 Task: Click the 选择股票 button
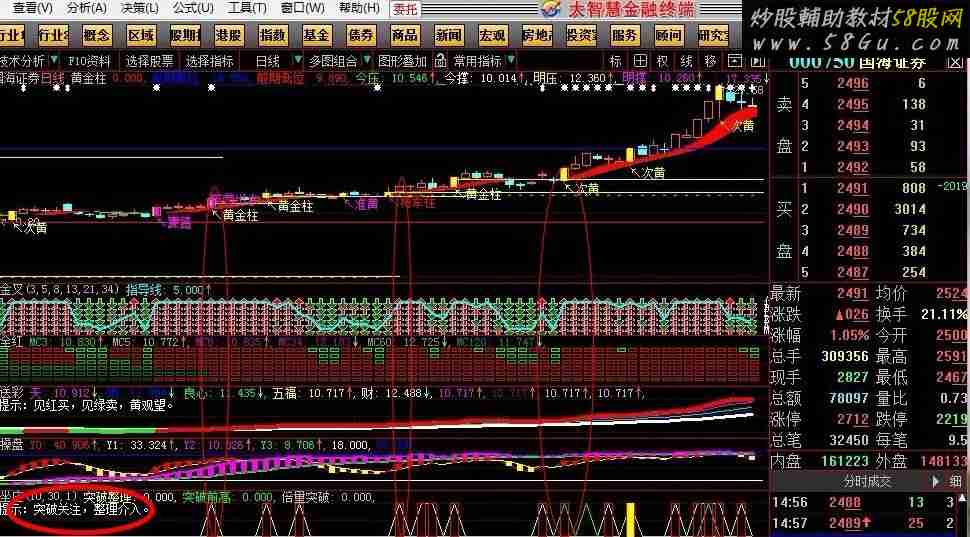point(150,61)
